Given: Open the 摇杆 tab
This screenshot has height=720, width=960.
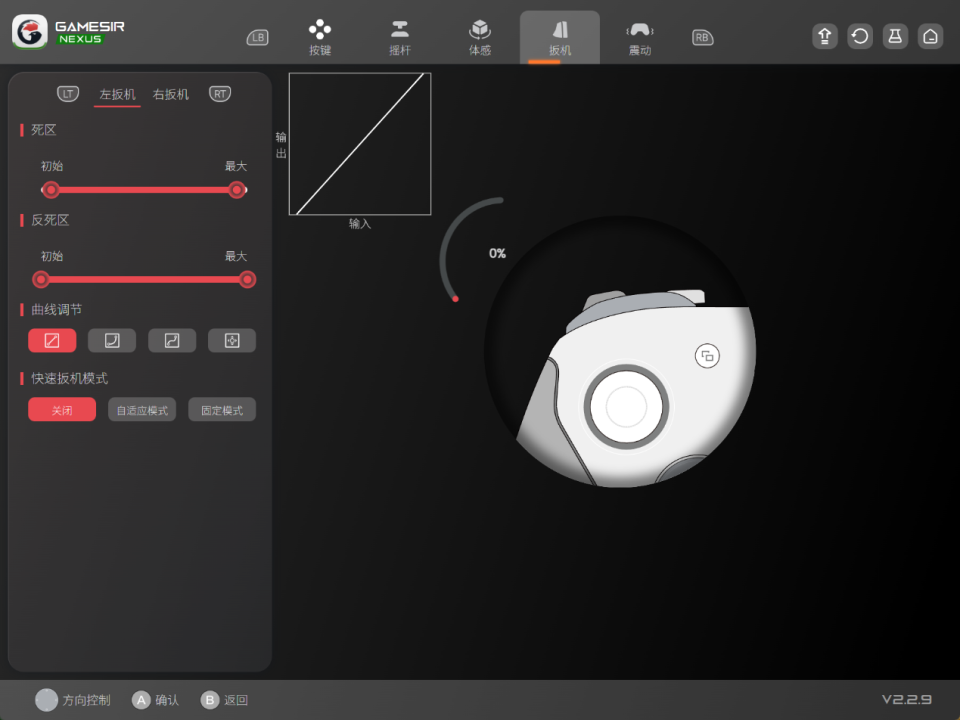Looking at the screenshot, I should click(400, 38).
